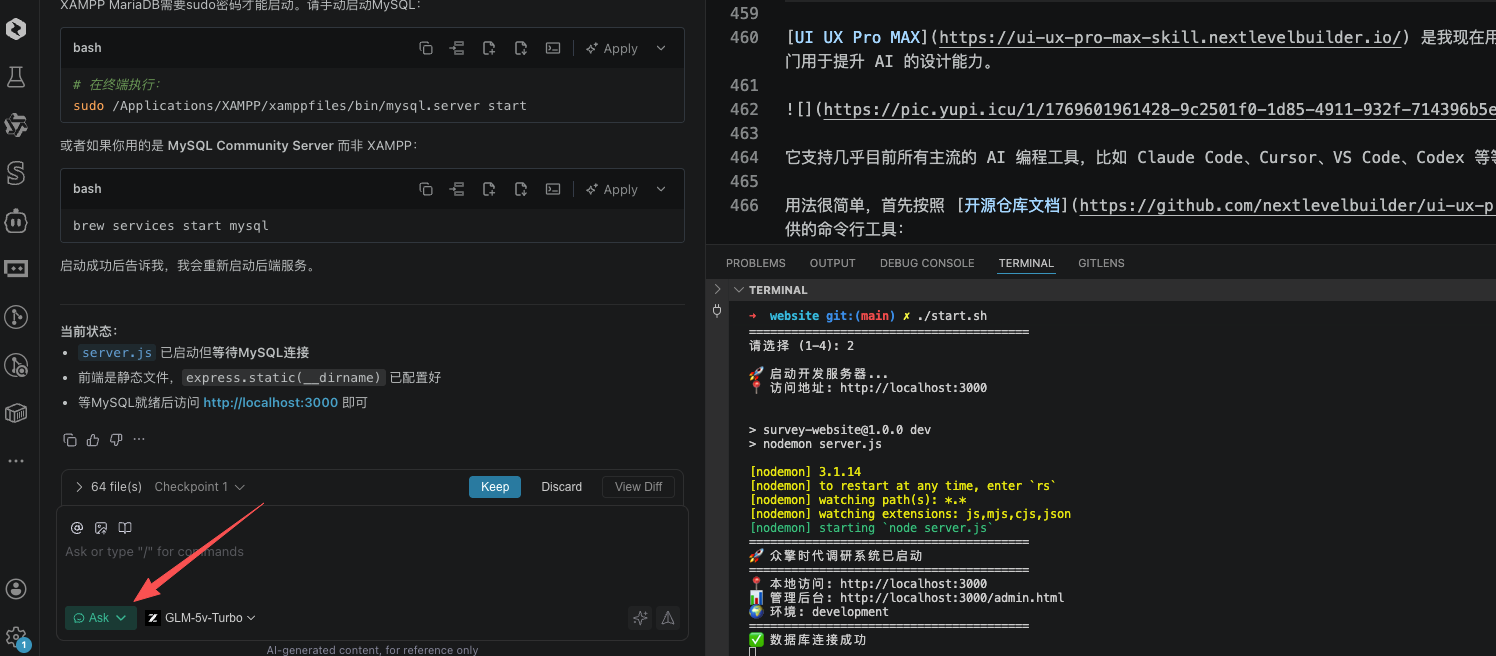Attach an image to the chat input
This screenshot has height=656, width=1496.
click(101, 527)
